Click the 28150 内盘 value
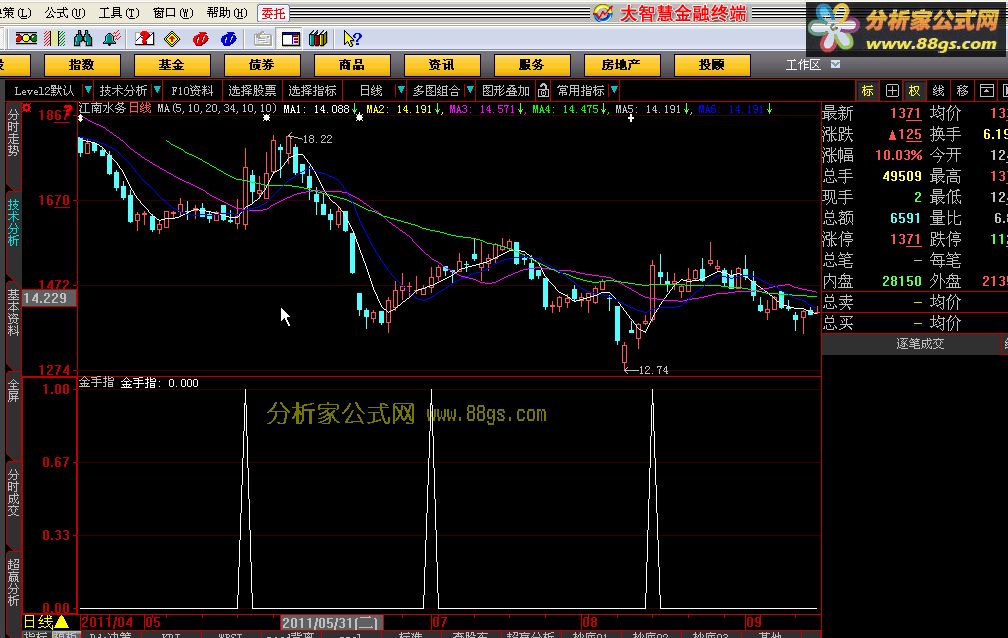This screenshot has width=1008, height=638. click(902, 281)
